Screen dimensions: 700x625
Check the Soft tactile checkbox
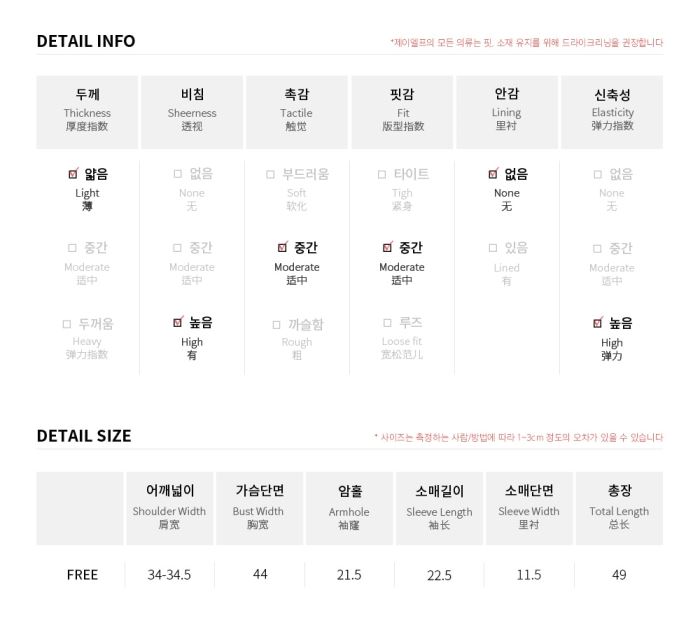point(270,175)
